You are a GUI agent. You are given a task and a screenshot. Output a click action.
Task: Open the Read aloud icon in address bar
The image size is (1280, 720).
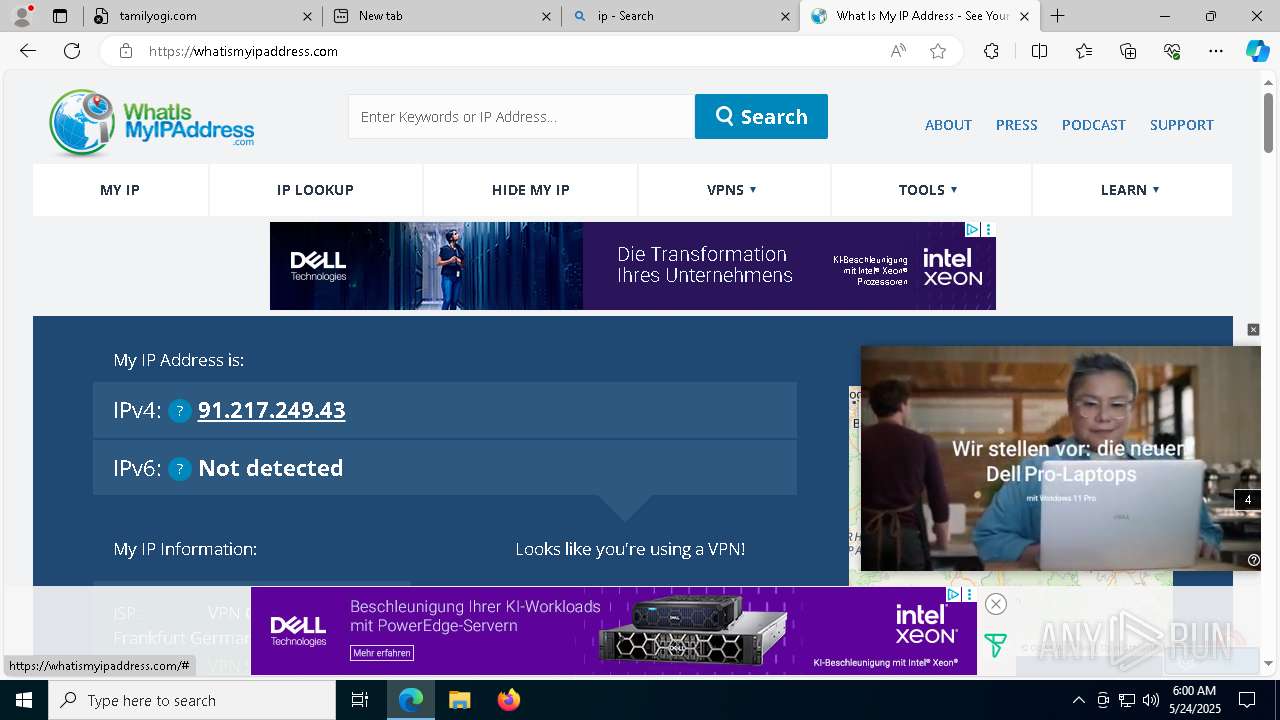click(x=898, y=51)
